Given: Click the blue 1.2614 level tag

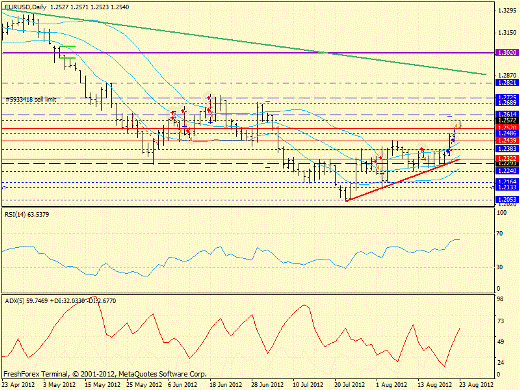Looking at the screenshot, I should click(x=506, y=114).
